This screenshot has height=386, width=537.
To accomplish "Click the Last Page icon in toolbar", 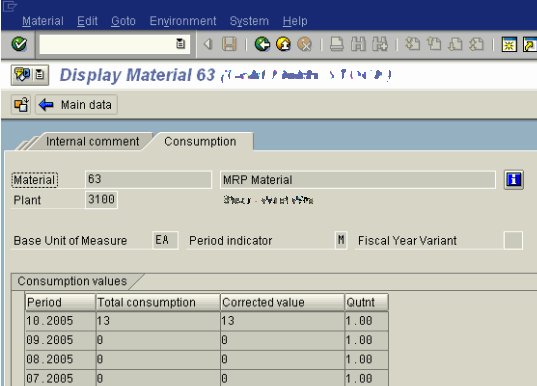I will tap(477, 44).
